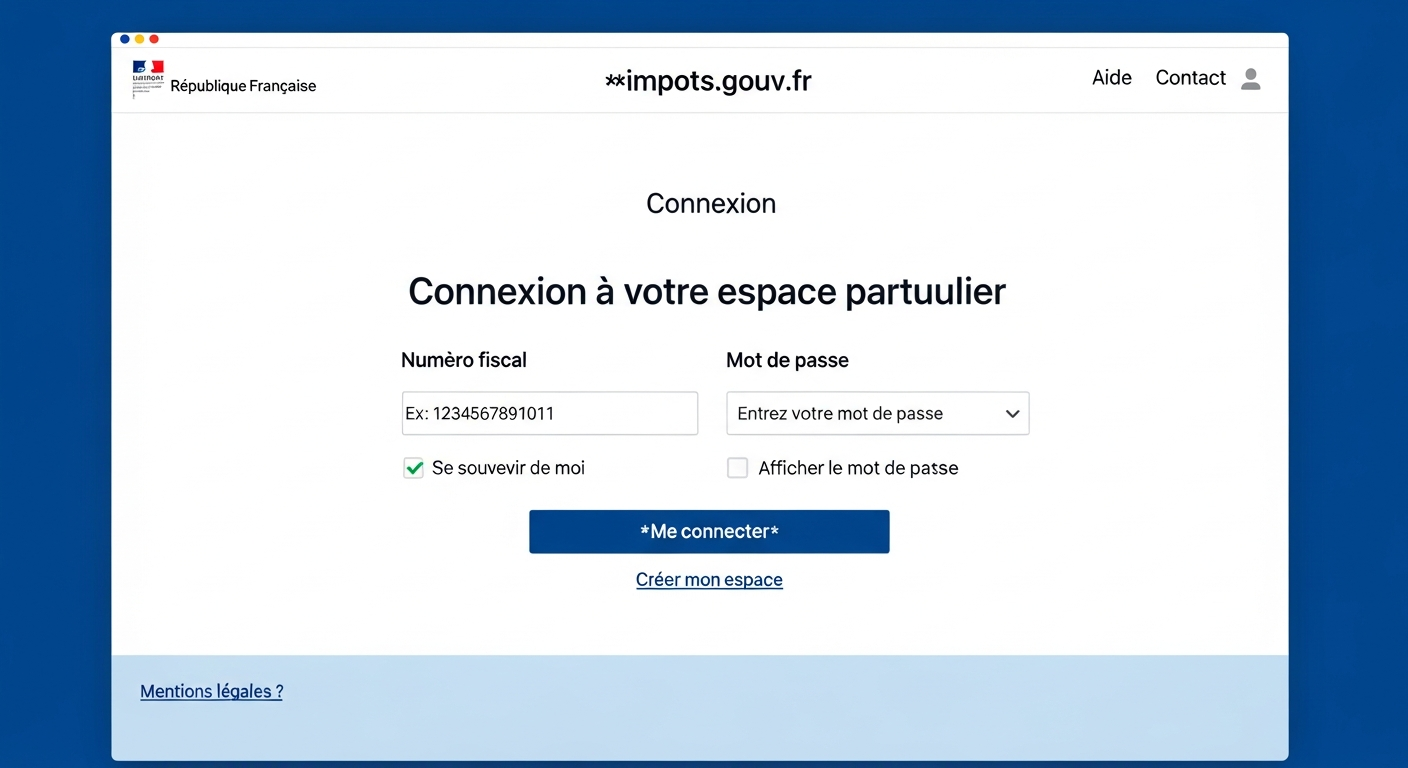Click the small Connexion page heading

click(711, 204)
